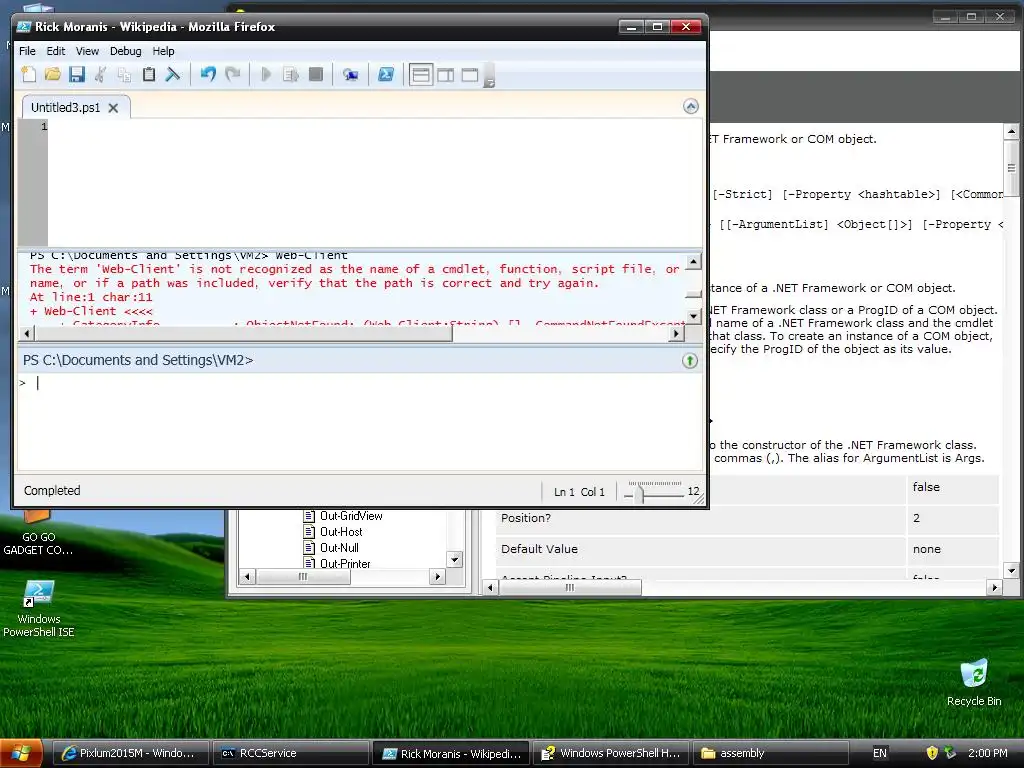Click the green command pane arrow button

[x=690, y=360]
